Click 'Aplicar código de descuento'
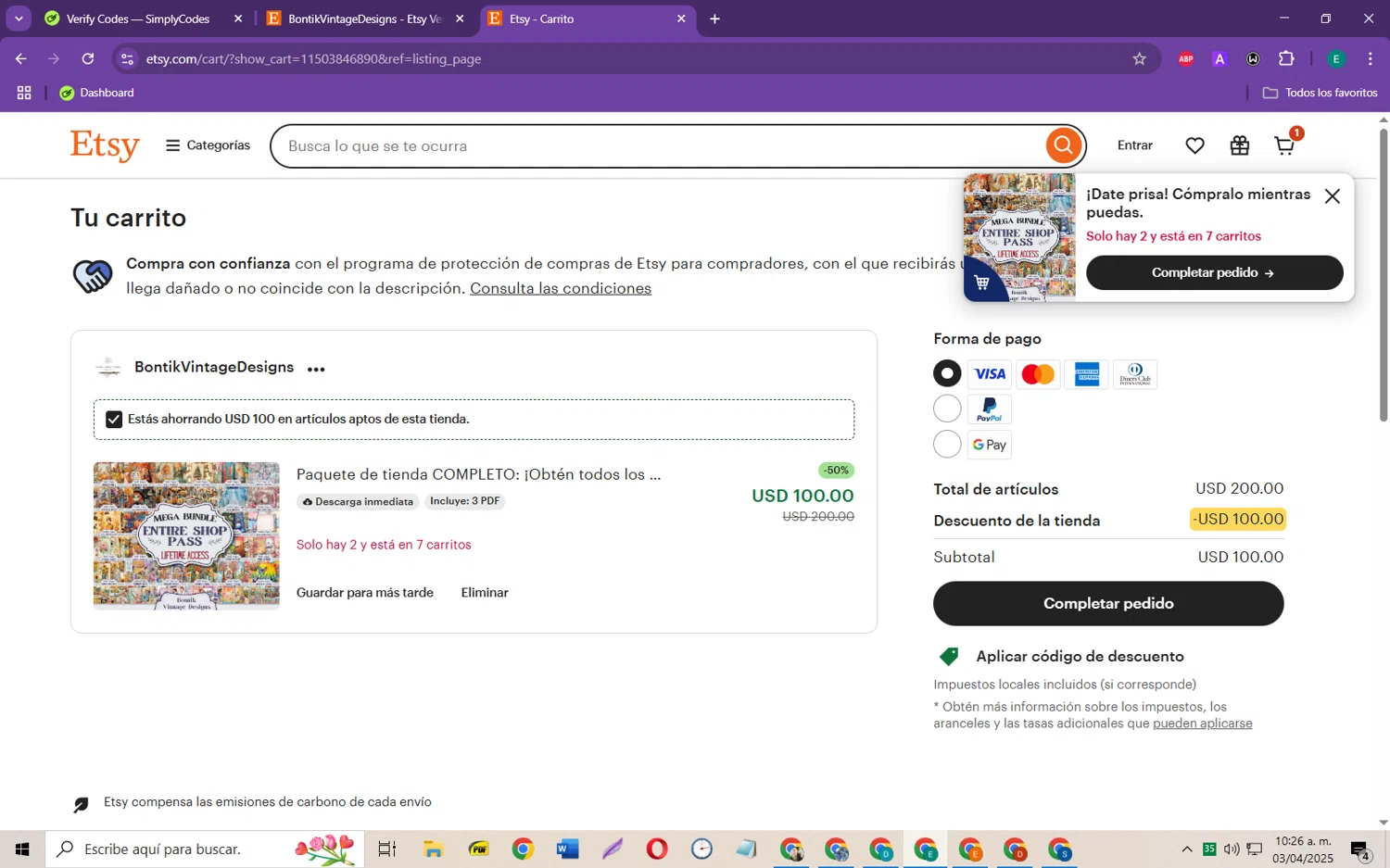 click(x=1080, y=657)
